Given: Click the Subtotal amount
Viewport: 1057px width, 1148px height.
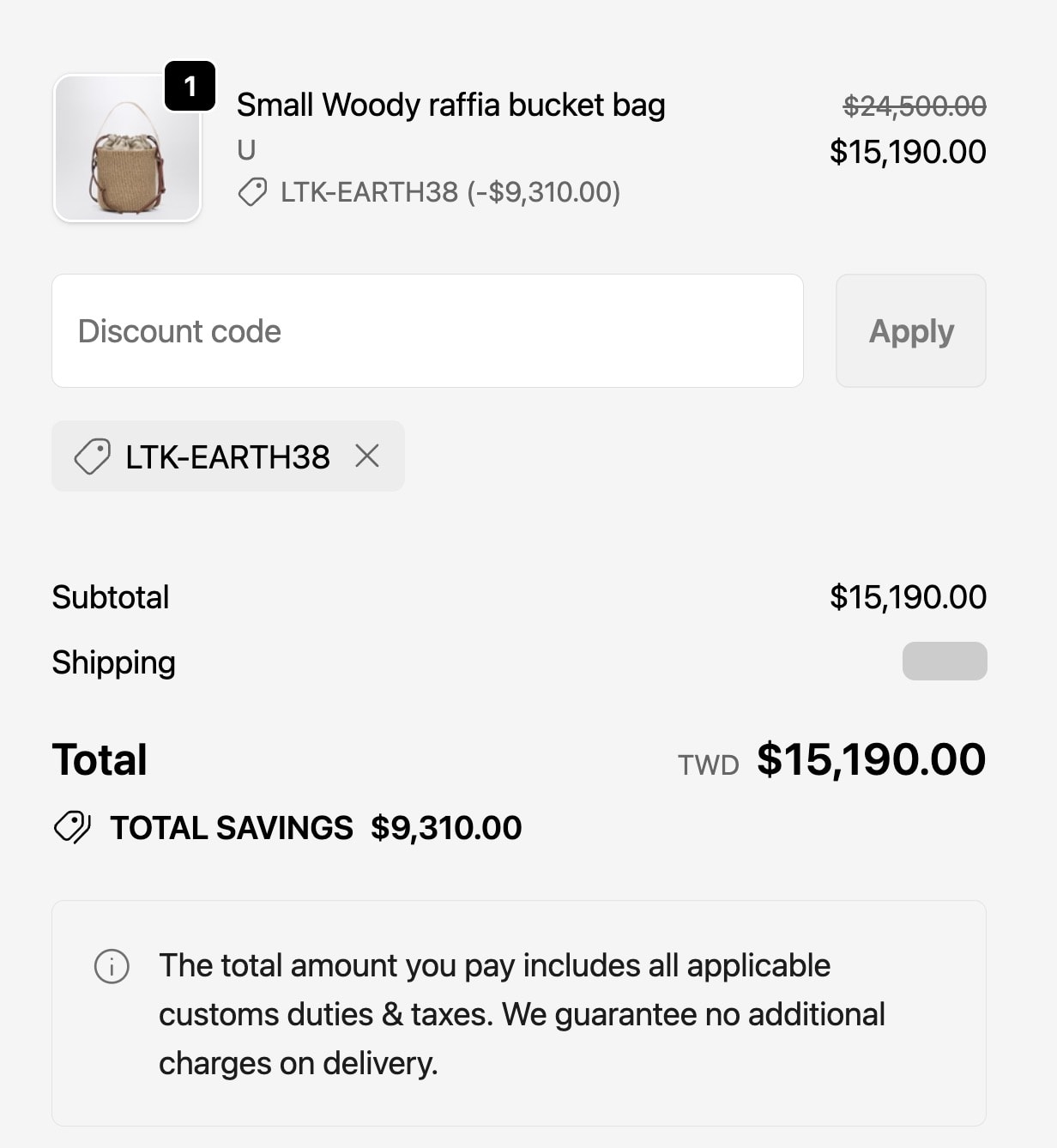Looking at the screenshot, I should pyautogui.click(x=908, y=597).
